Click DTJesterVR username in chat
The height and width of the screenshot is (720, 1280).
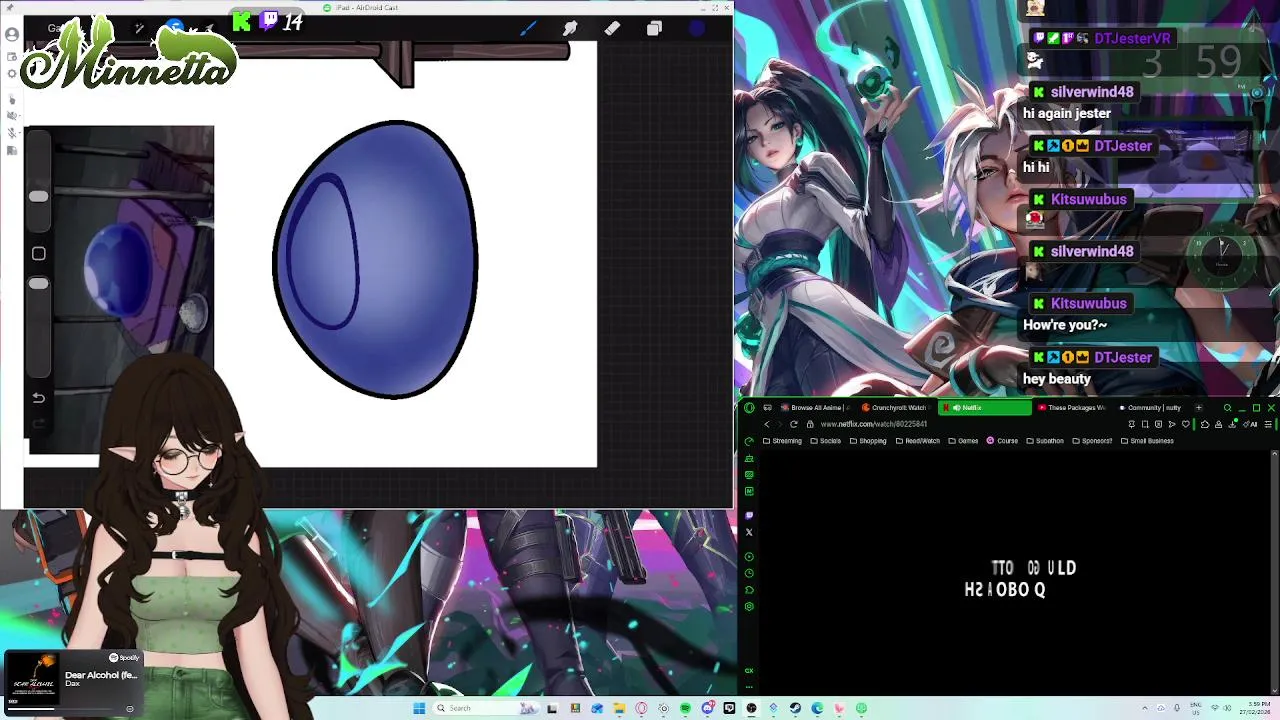1132,38
